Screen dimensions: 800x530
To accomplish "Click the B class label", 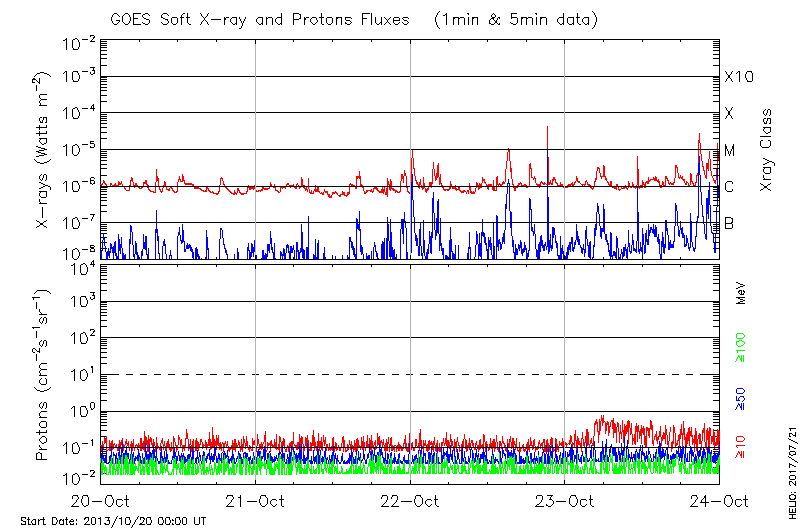I will [x=729, y=224].
